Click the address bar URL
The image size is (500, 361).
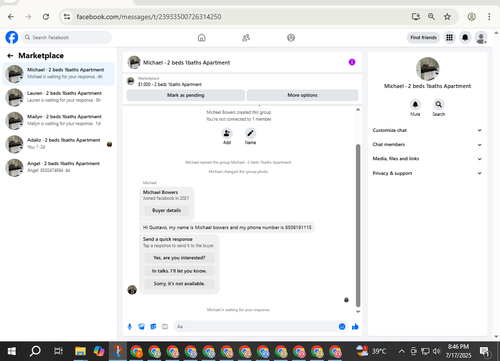149,17
